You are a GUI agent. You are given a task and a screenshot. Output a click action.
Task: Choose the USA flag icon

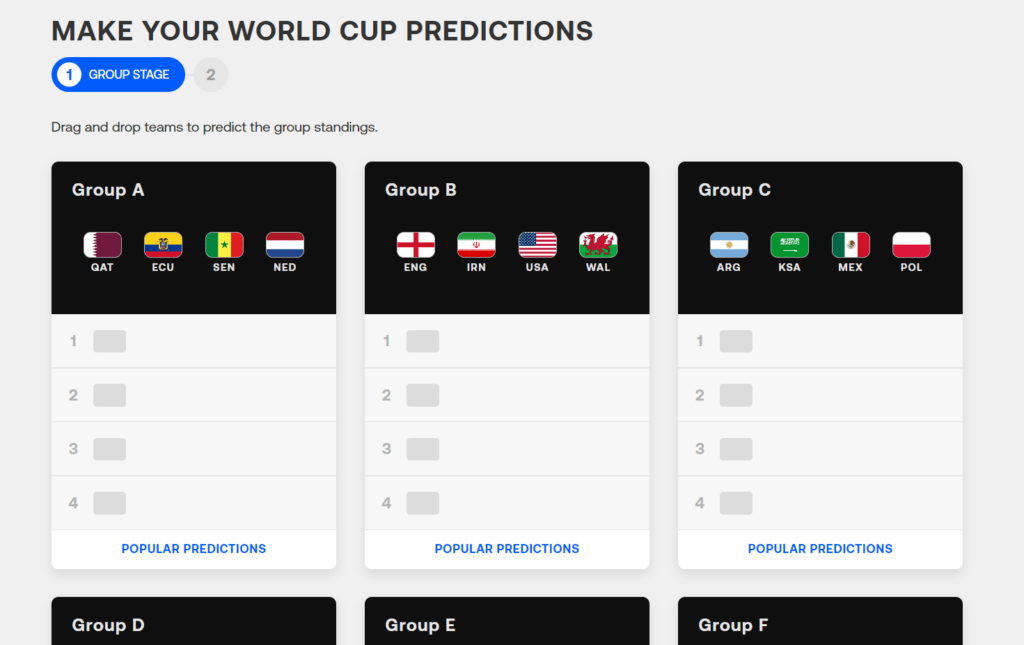click(x=537, y=245)
